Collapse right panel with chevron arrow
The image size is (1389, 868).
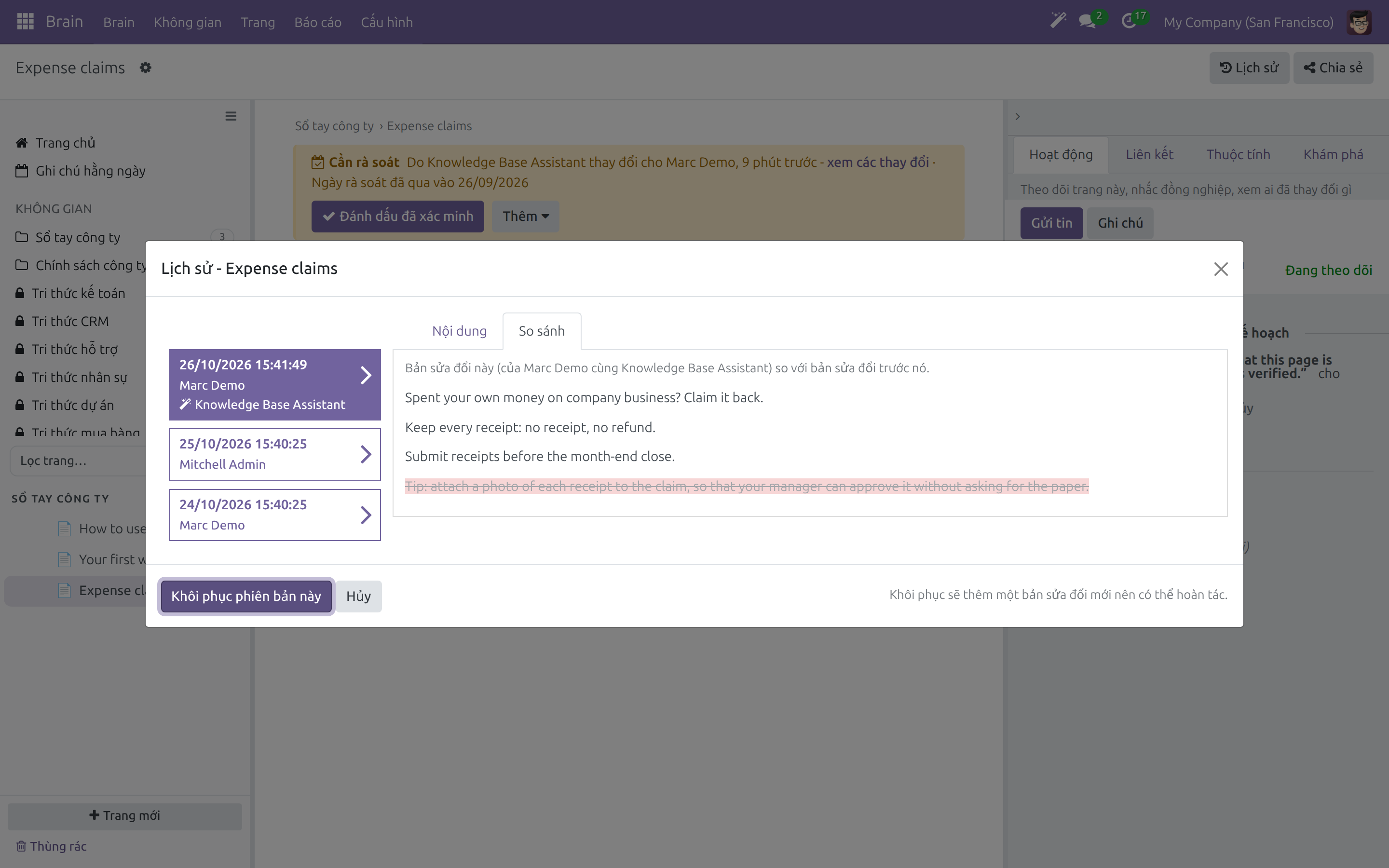[1018, 117]
